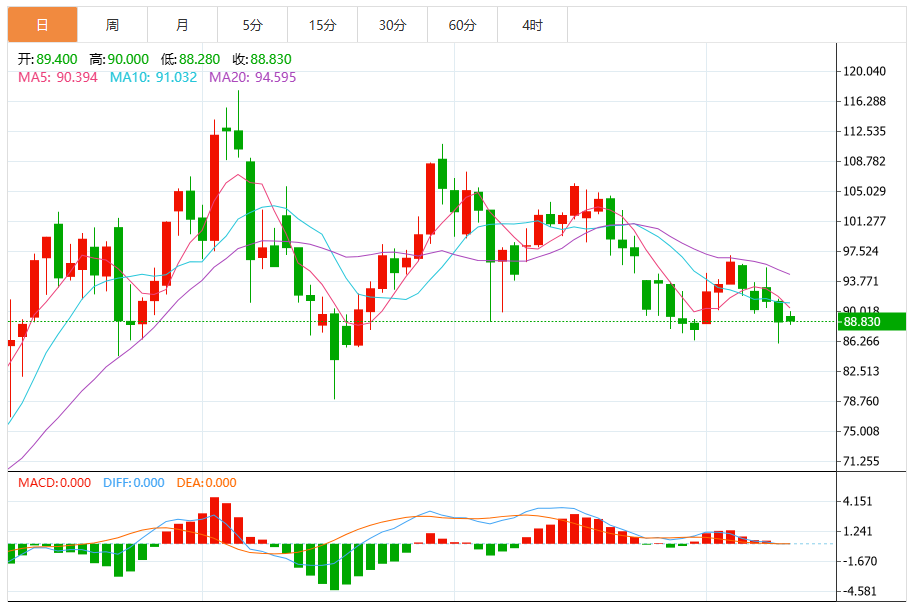The image size is (910, 602).
Task: Switch to the 周 weekly tab
Action: point(113,25)
